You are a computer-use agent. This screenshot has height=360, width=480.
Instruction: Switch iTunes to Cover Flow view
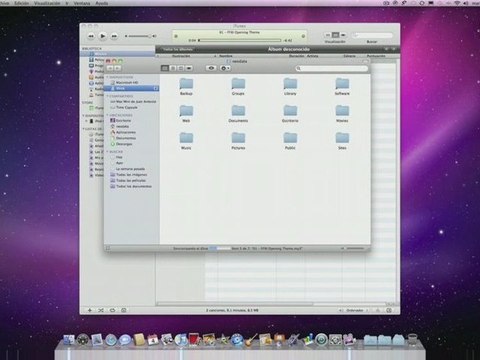click(x=343, y=35)
